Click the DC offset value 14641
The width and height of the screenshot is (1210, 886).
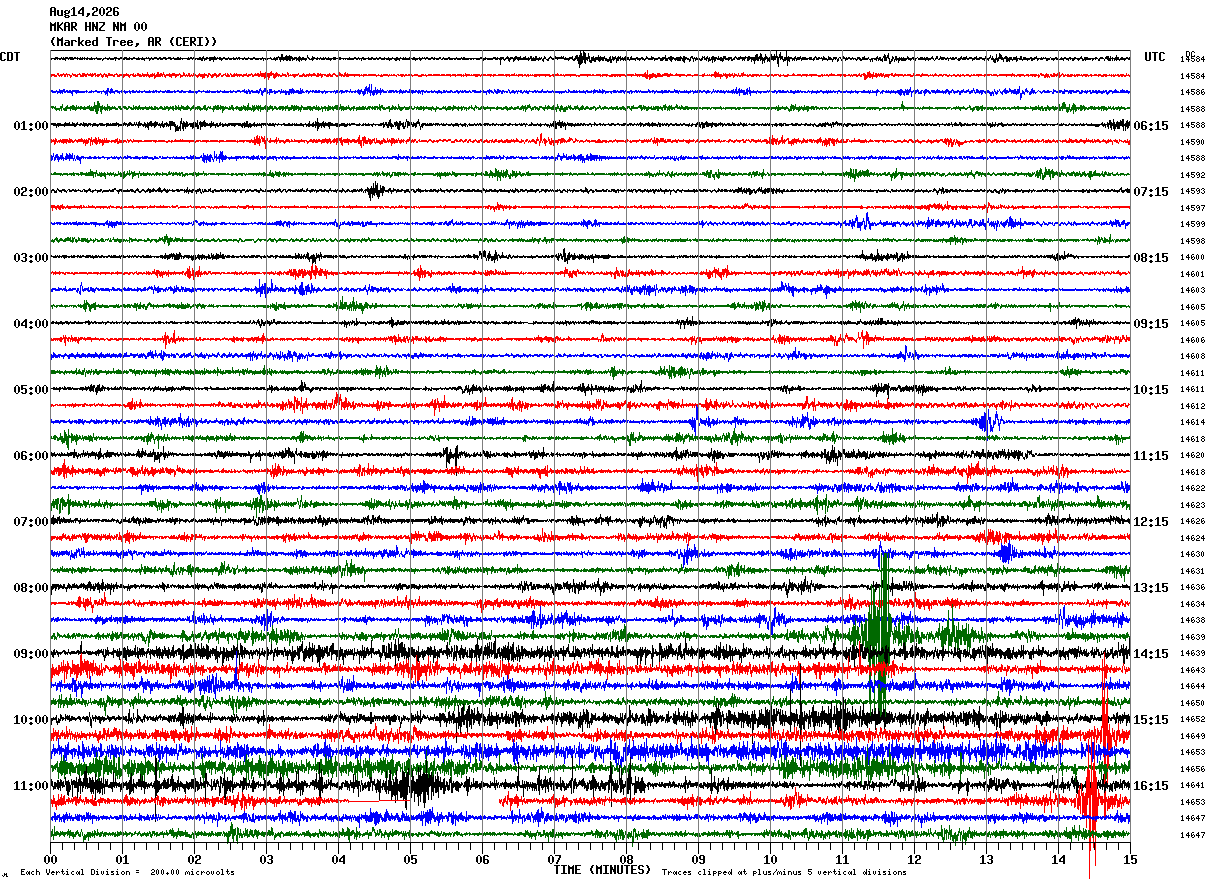coord(1192,786)
